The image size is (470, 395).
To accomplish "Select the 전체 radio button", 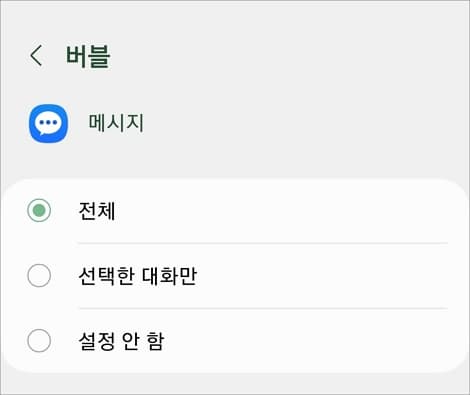I will (39, 210).
